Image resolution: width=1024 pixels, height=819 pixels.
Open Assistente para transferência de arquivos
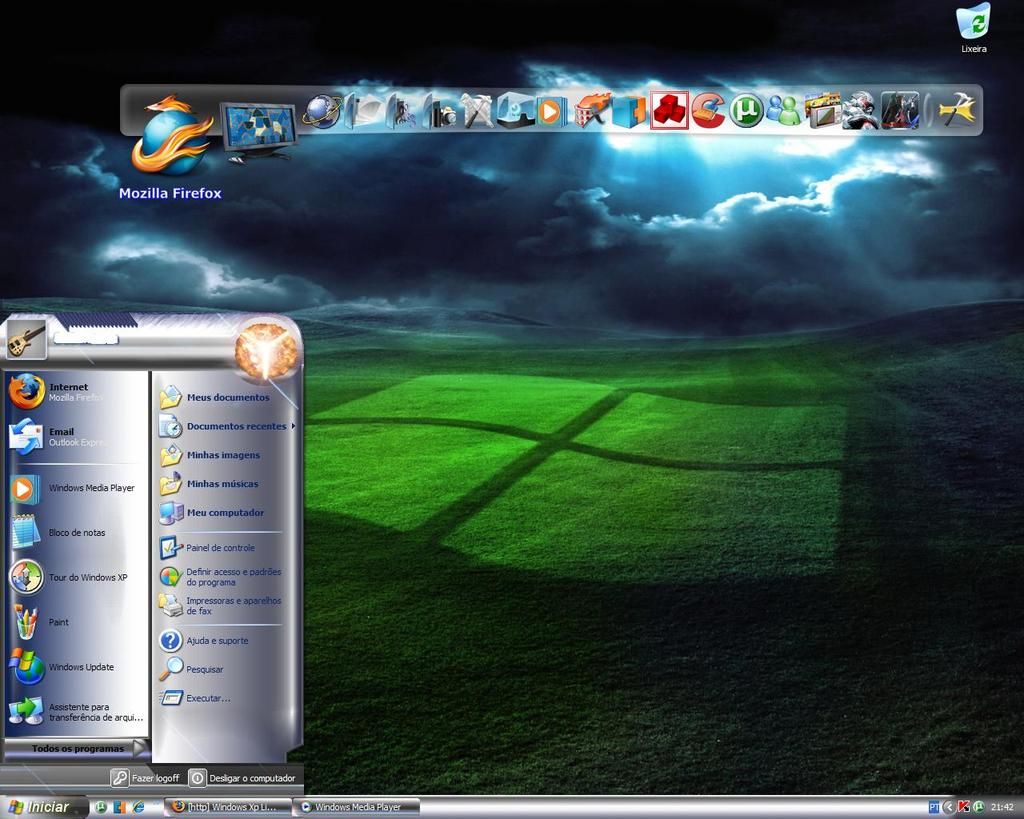(76, 712)
